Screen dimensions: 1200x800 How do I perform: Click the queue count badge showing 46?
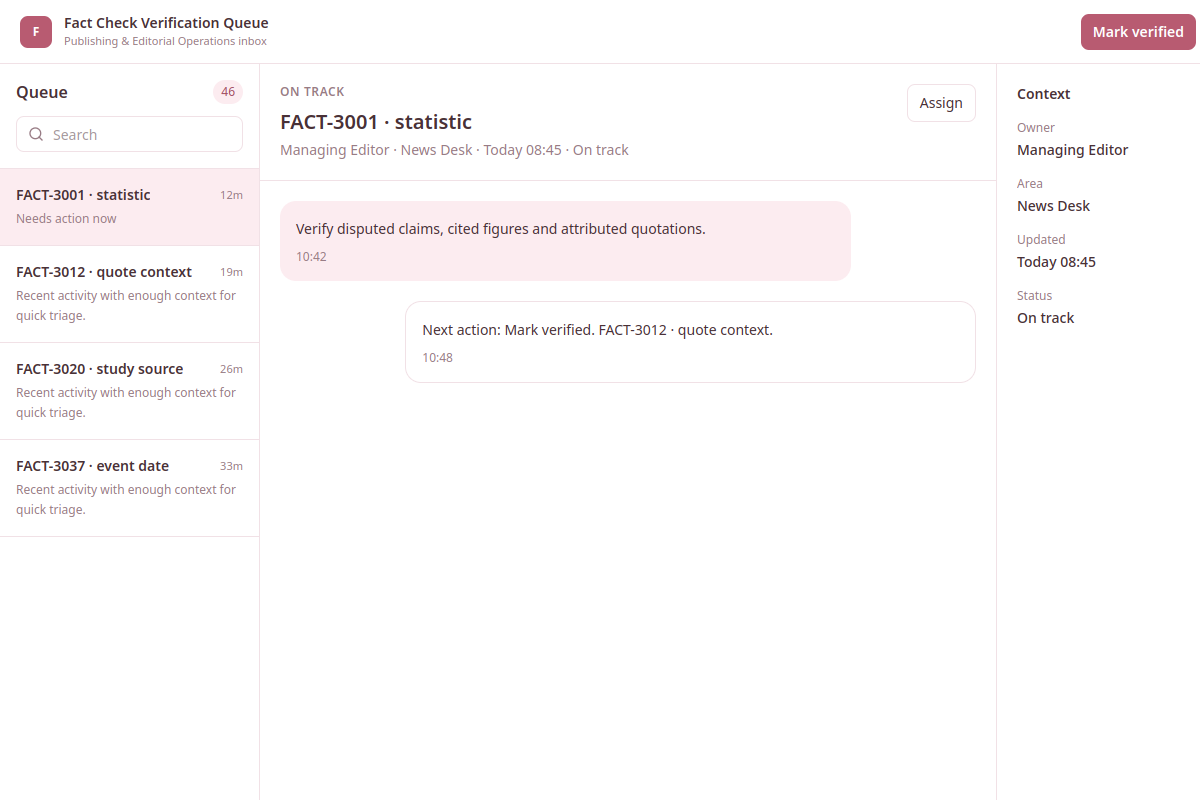[x=228, y=92]
